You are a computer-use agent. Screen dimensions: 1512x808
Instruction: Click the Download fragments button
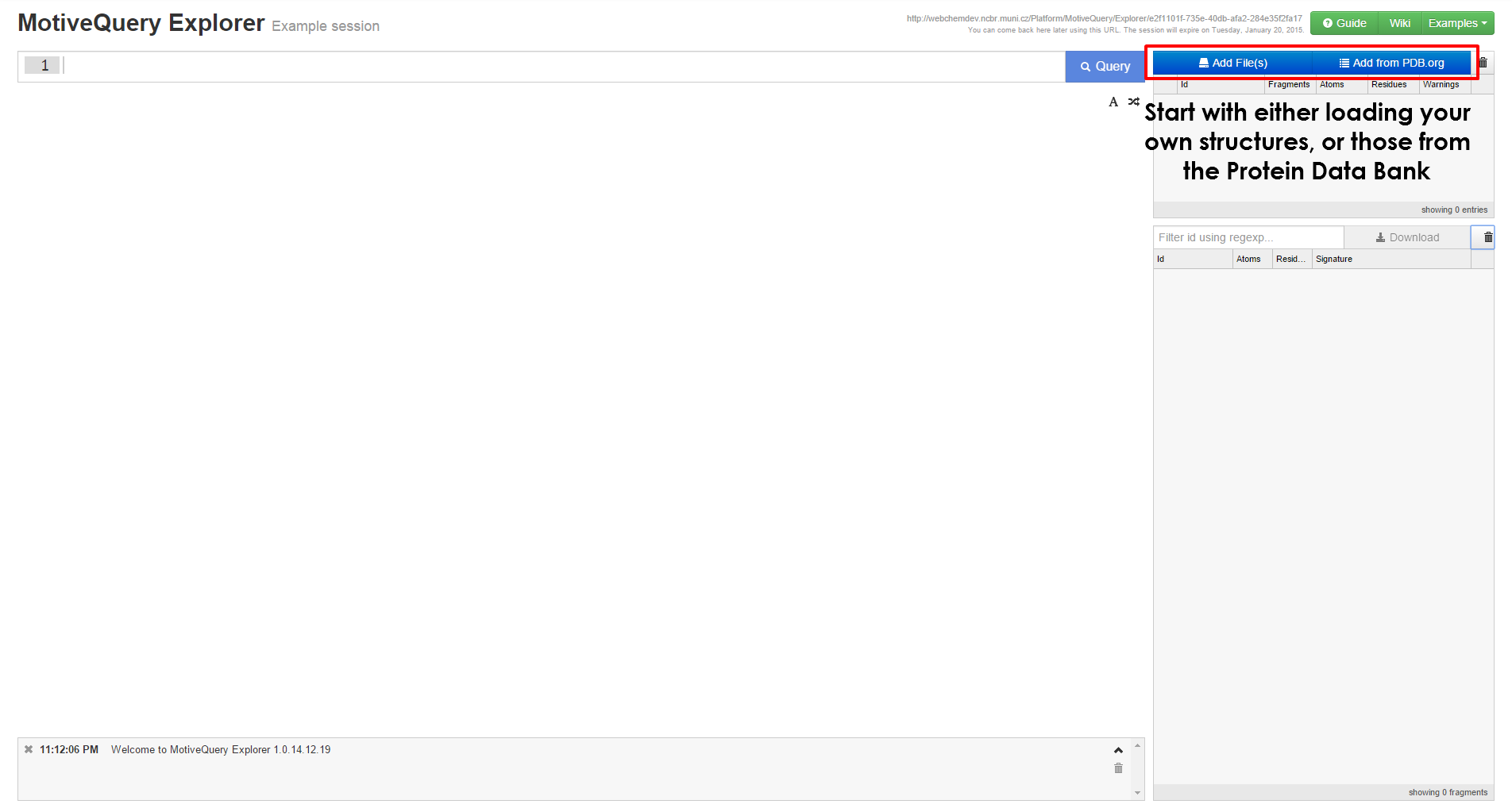[1407, 237]
